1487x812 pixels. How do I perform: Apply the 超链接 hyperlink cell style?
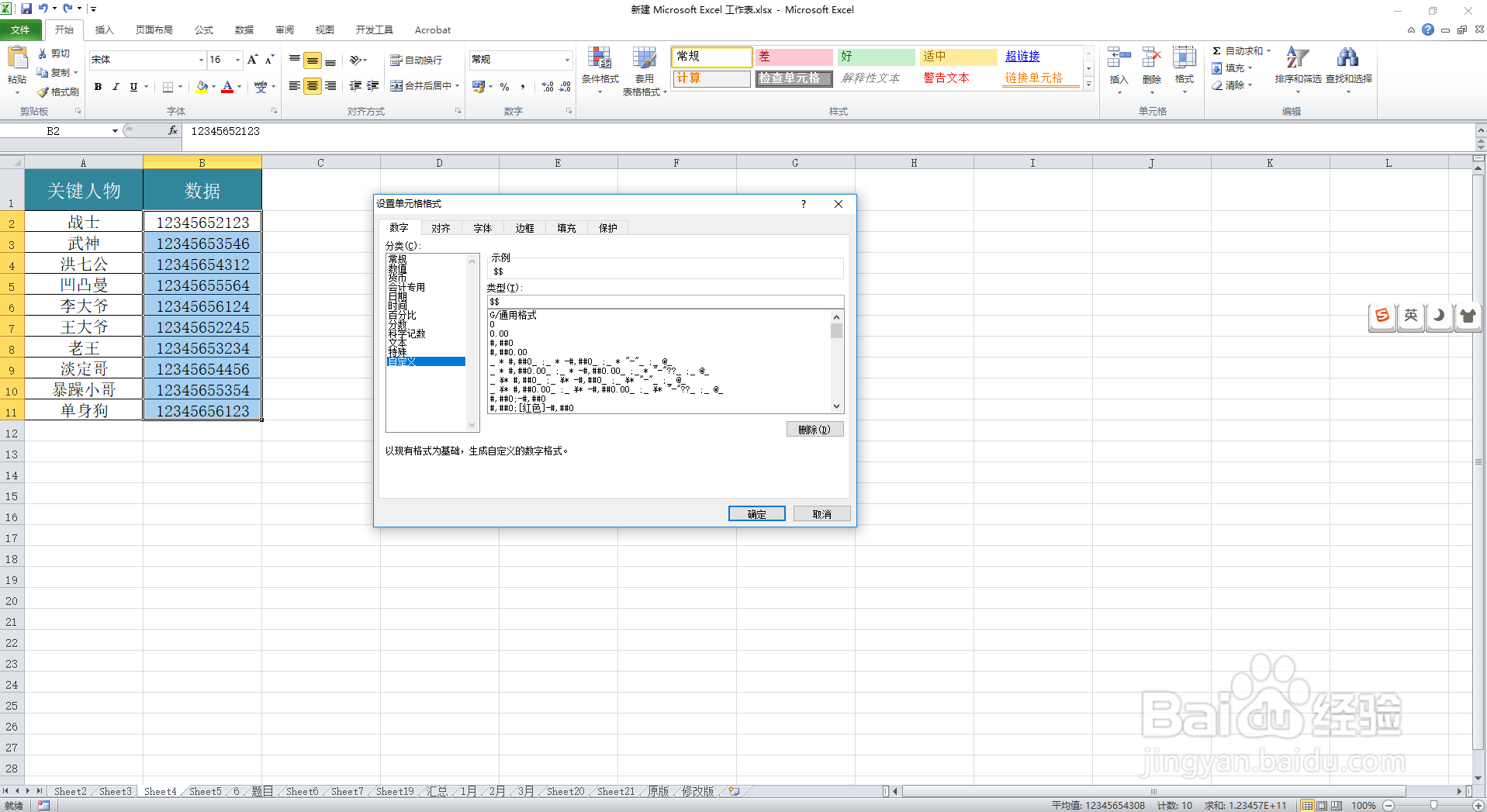coord(1039,57)
